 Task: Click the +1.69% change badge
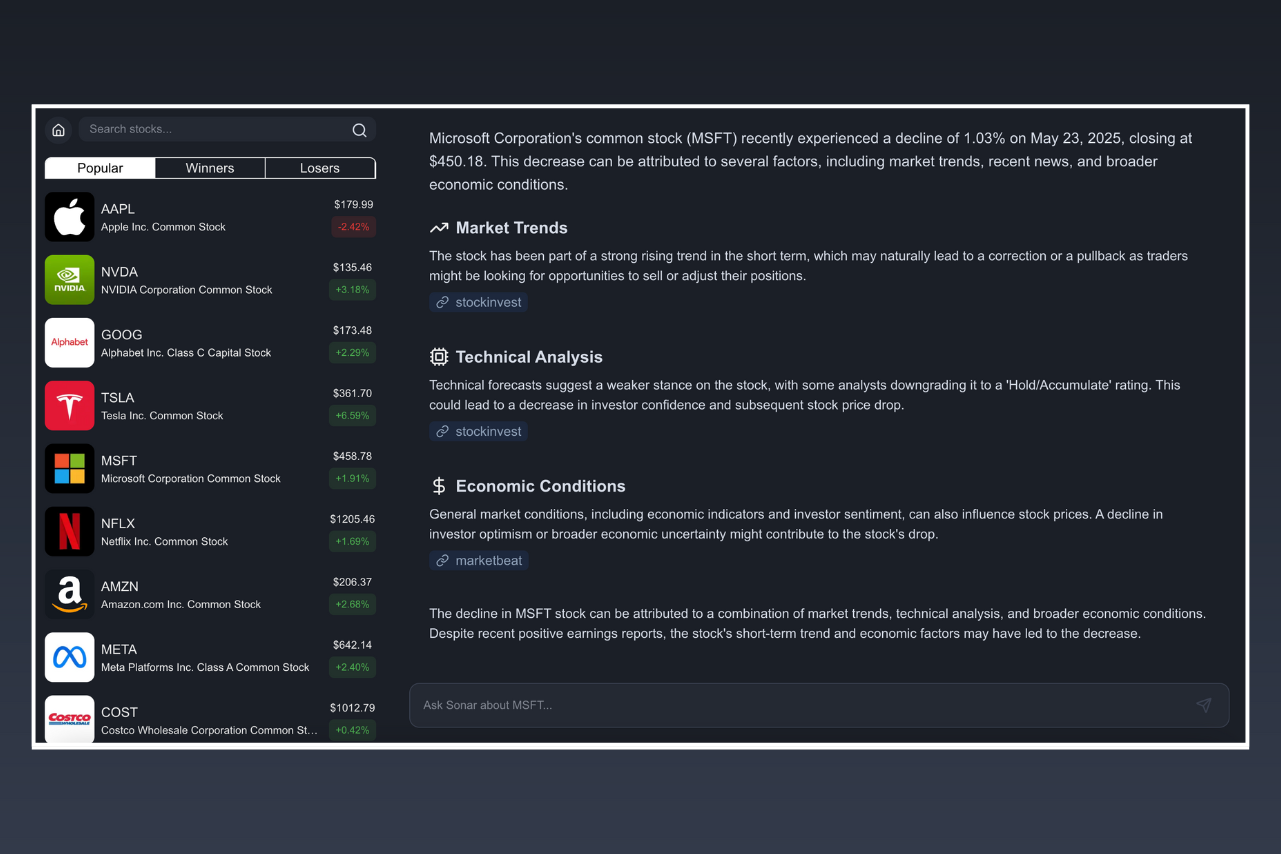tap(353, 542)
